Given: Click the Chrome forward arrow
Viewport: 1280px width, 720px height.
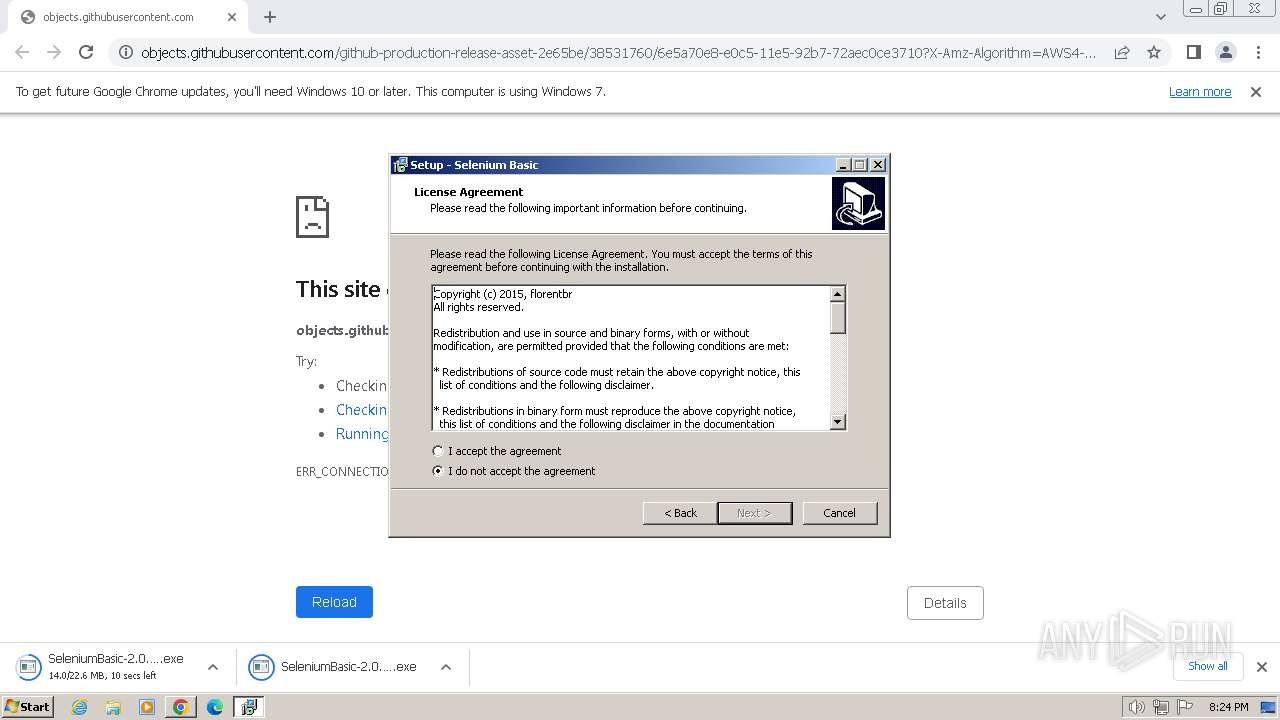Looking at the screenshot, I should [54, 52].
